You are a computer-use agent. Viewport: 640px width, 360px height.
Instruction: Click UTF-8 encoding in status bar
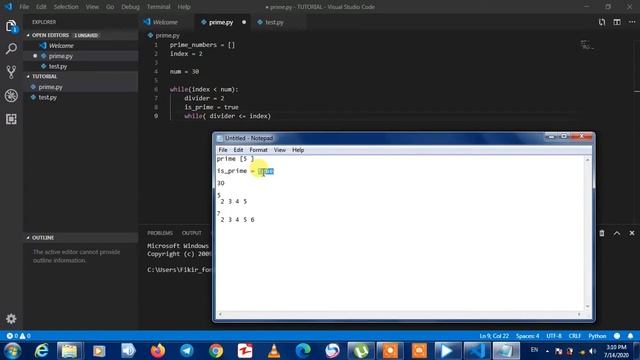pyautogui.click(x=554, y=336)
